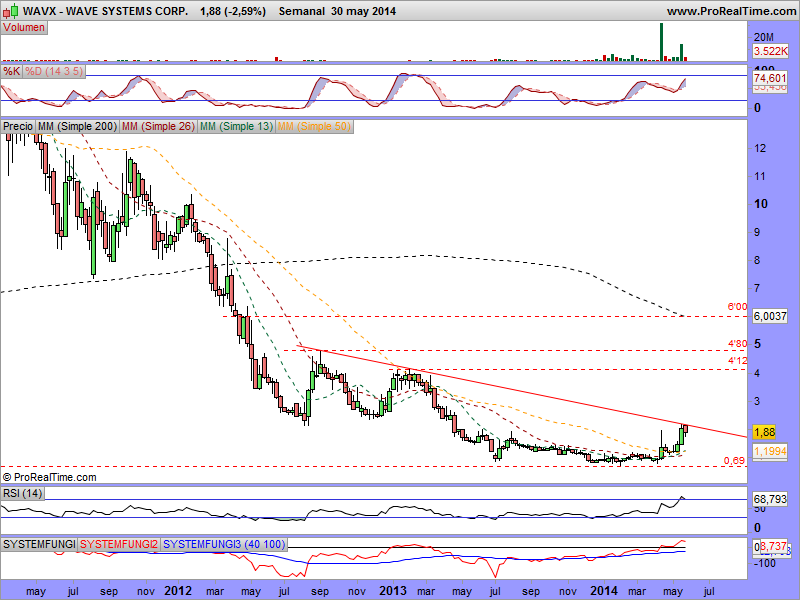
Task: Click the 10 price level on the scale
Action: [761, 204]
